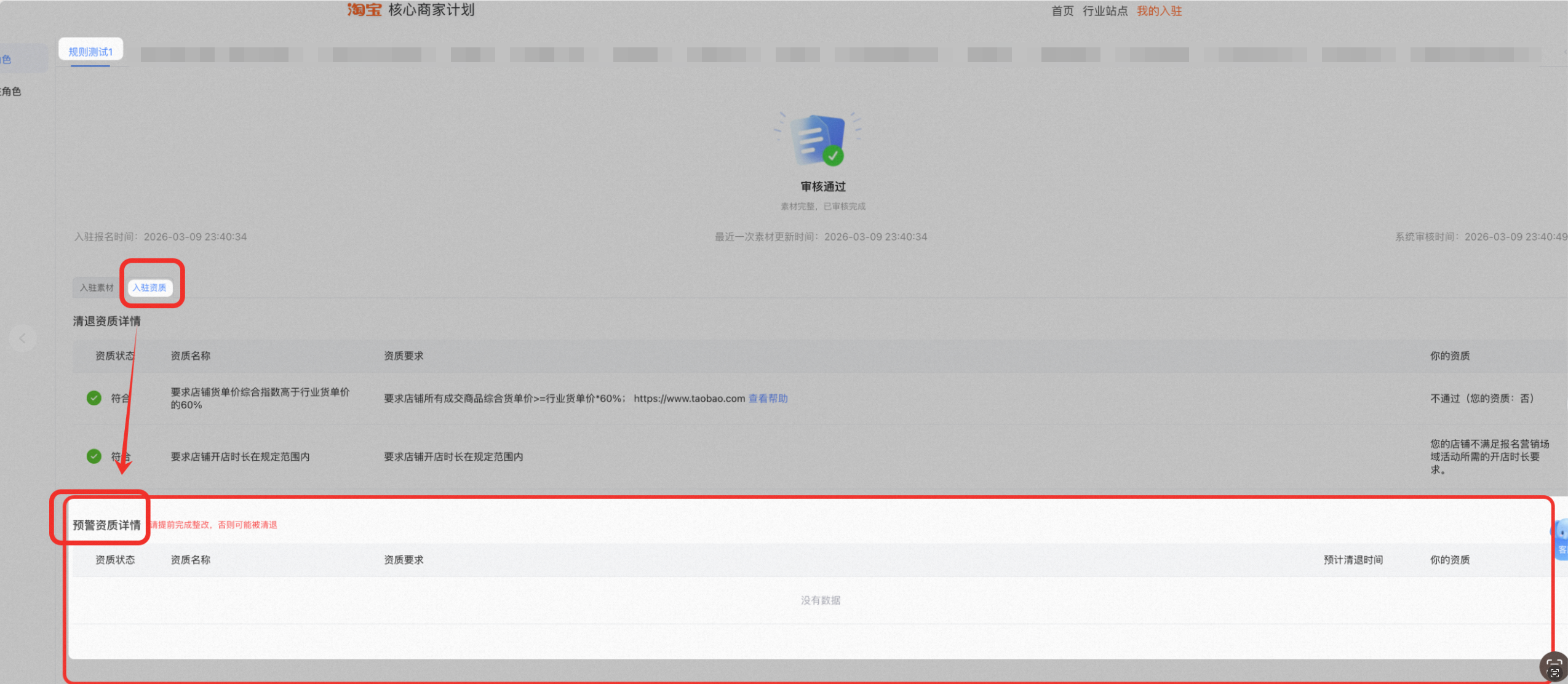Screen dimensions: 1568x684
Task: Switch to the 规则测试1 tab
Action: (x=90, y=52)
